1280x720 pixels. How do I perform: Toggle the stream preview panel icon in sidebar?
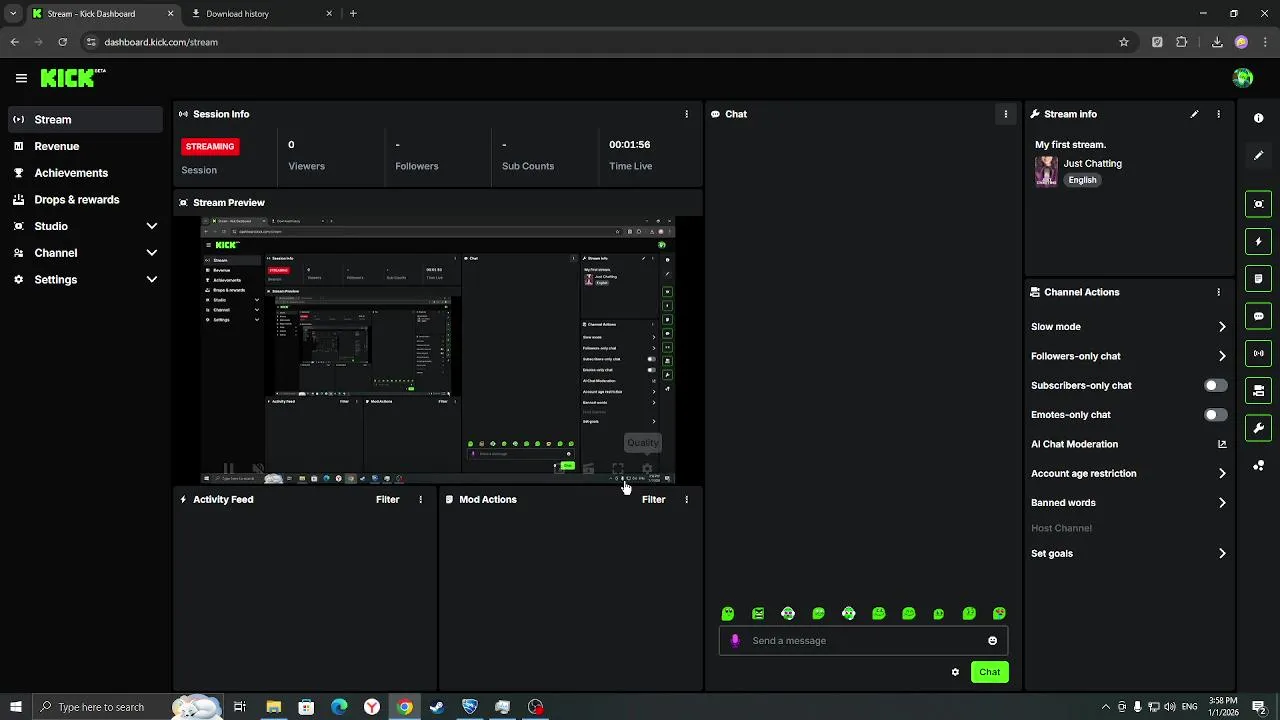(x=1259, y=204)
